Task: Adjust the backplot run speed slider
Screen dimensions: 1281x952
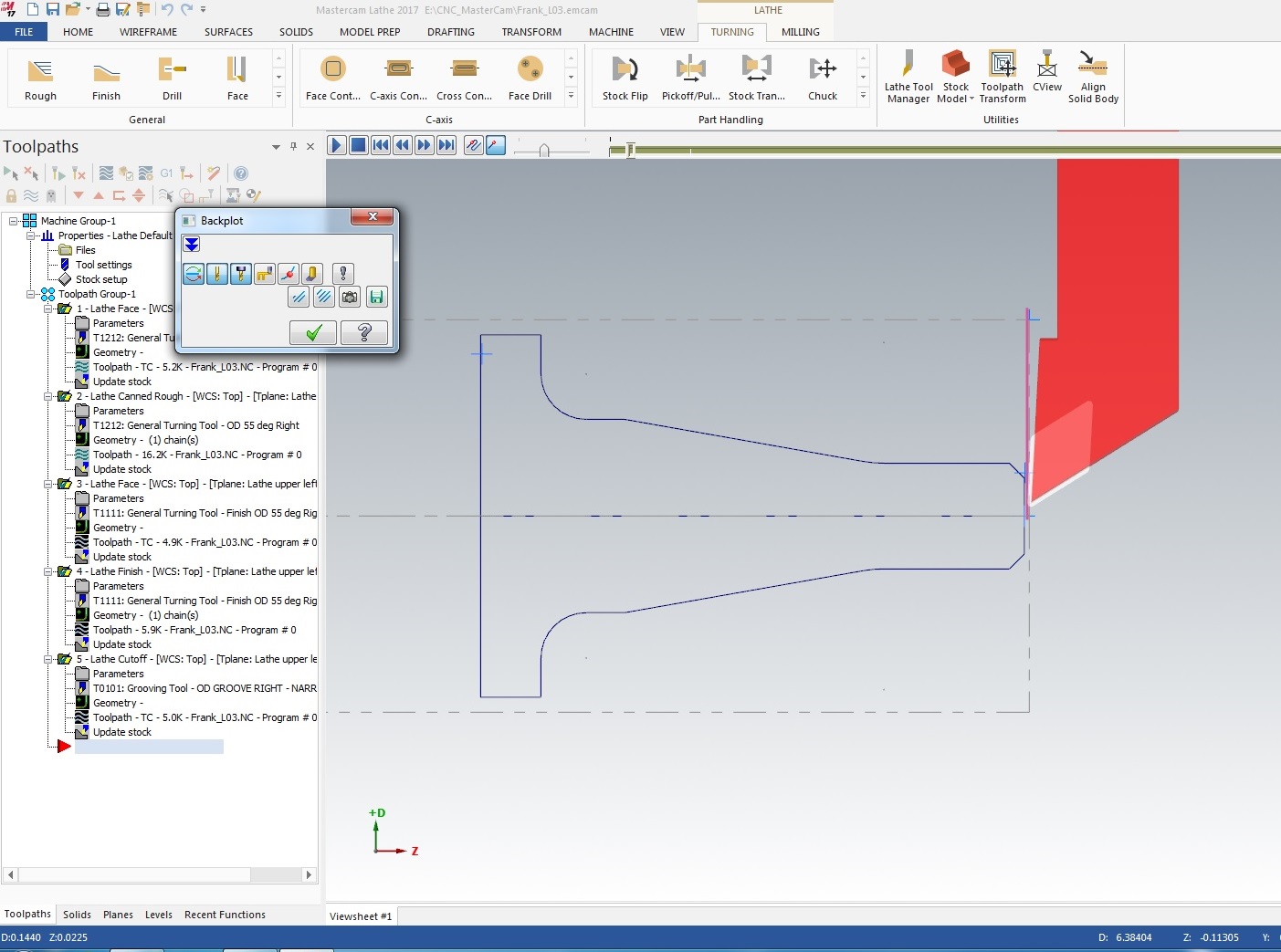Action: pyautogui.click(x=544, y=151)
